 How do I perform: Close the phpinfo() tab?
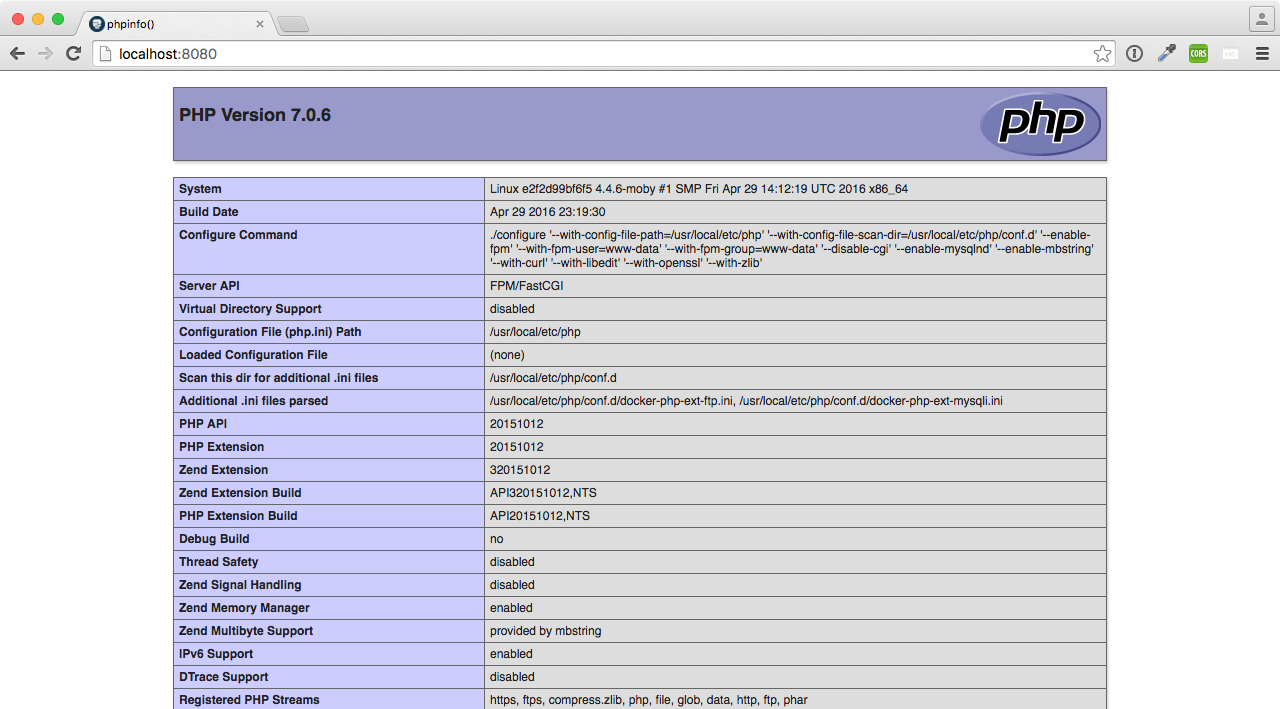[x=260, y=23]
